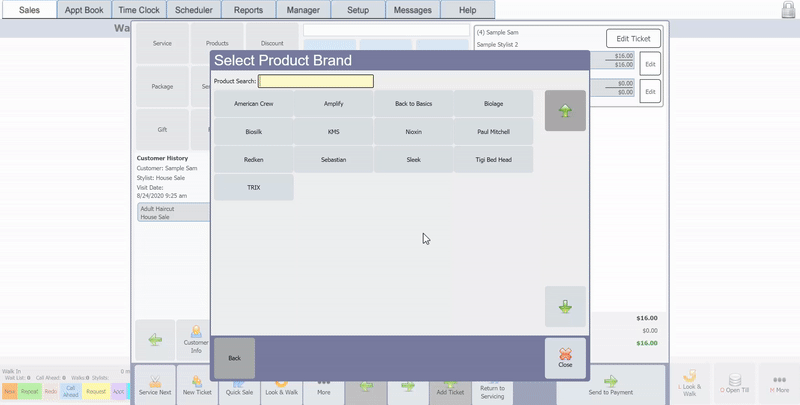800x405 pixels.
Task: Click the New Ticket icon button
Action: (197, 385)
